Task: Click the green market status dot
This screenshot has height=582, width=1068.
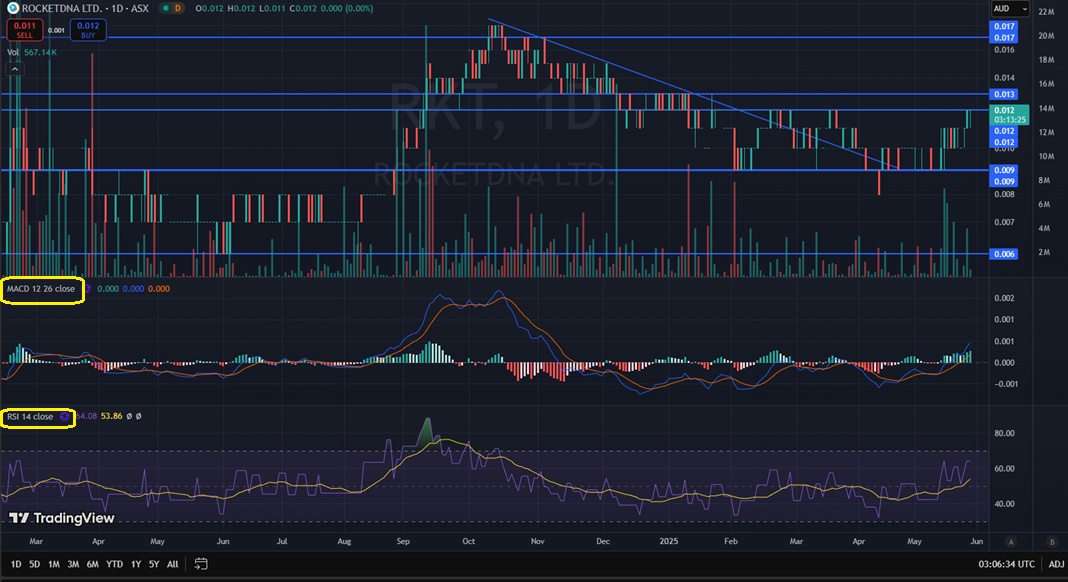Action: [x=165, y=8]
